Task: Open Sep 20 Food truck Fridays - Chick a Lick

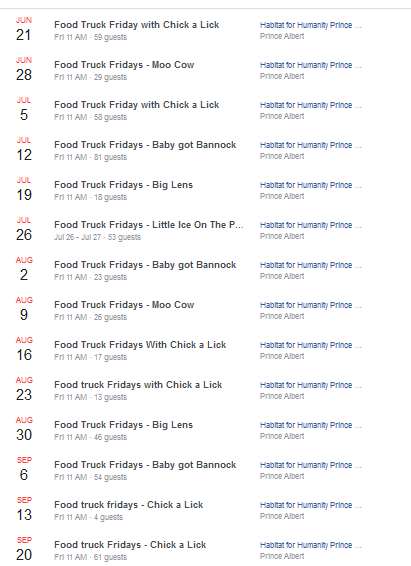Action: point(130,545)
